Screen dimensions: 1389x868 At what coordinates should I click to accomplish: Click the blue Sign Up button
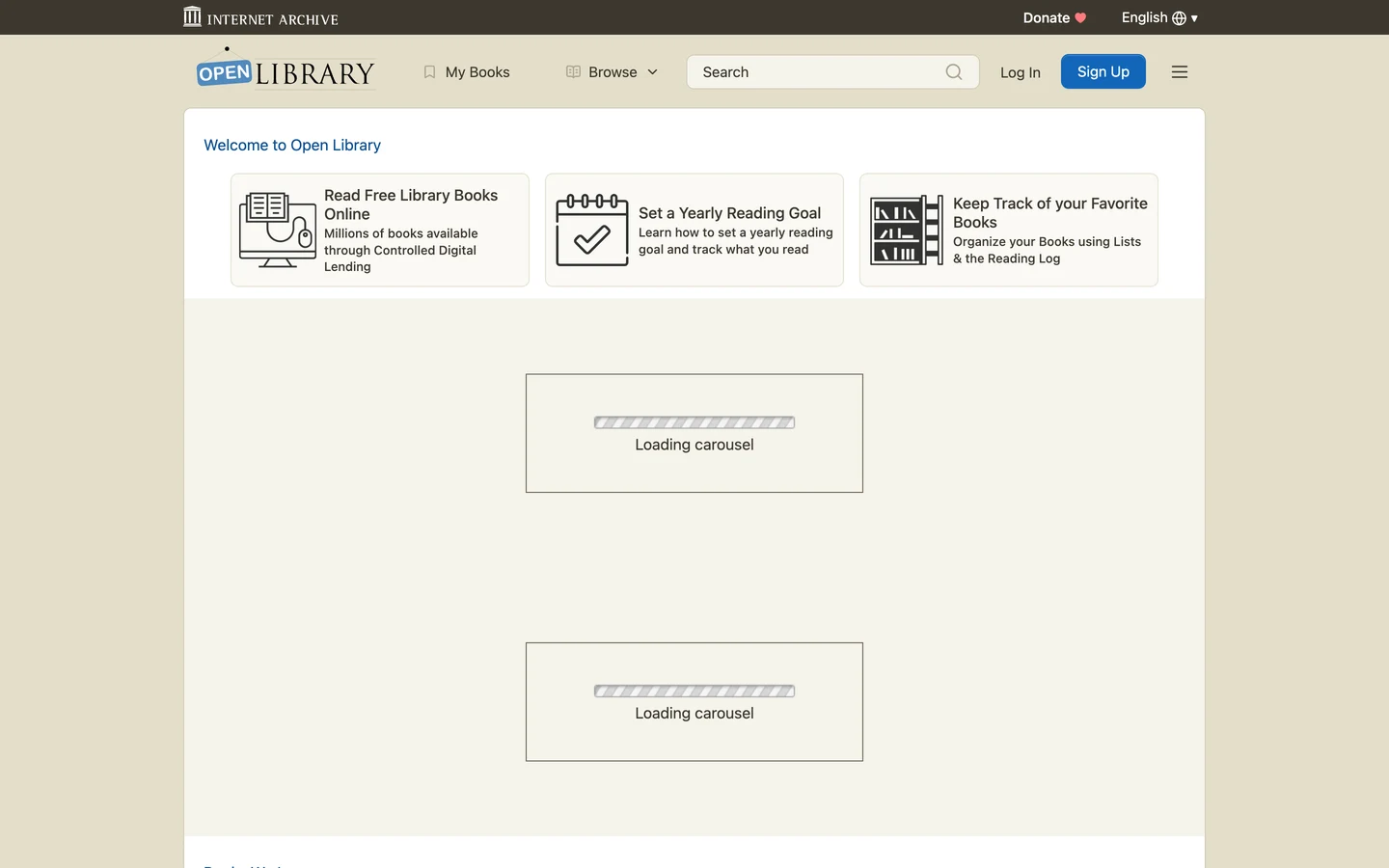(x=1103, y=71)
